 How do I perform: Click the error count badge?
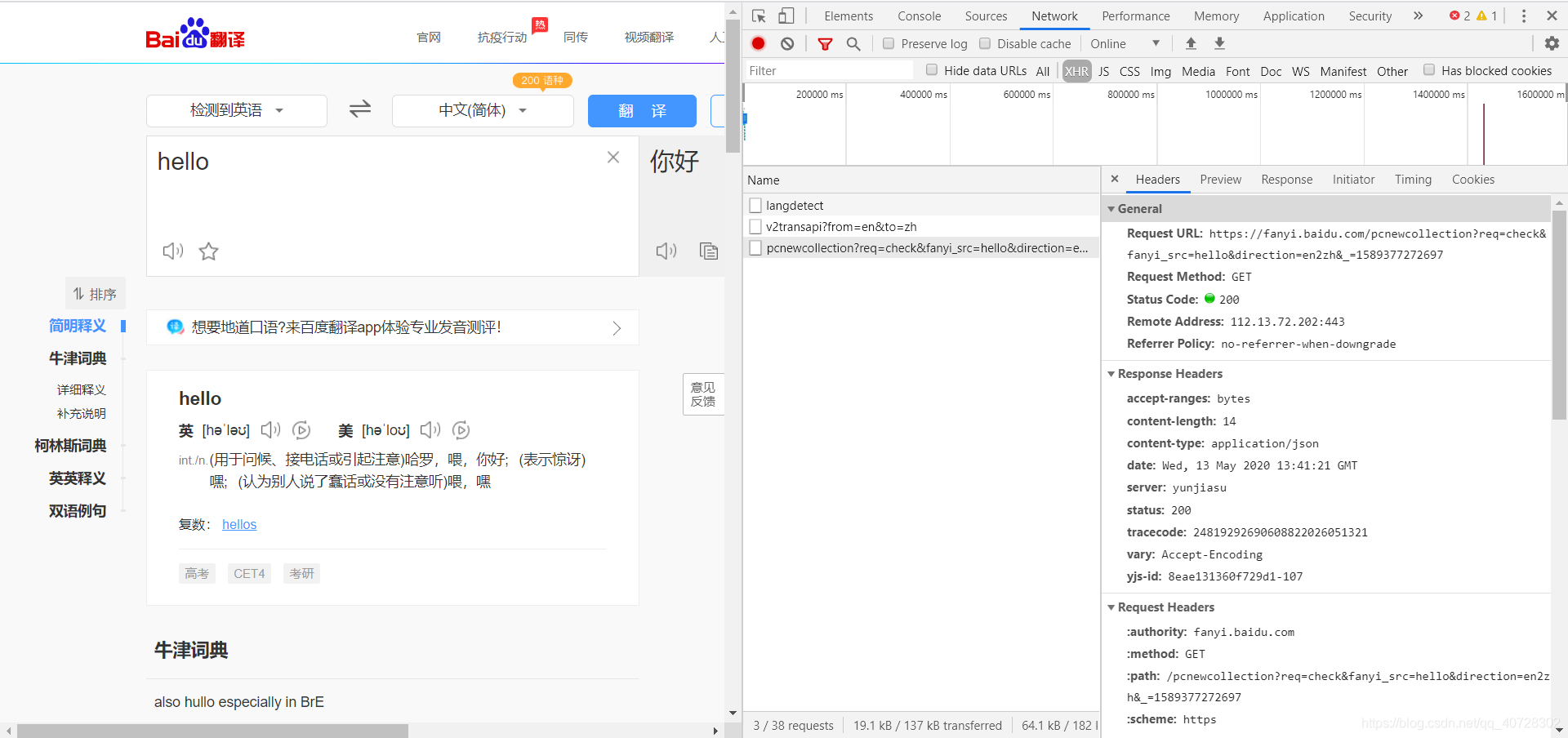click(x=1460, y=16)
